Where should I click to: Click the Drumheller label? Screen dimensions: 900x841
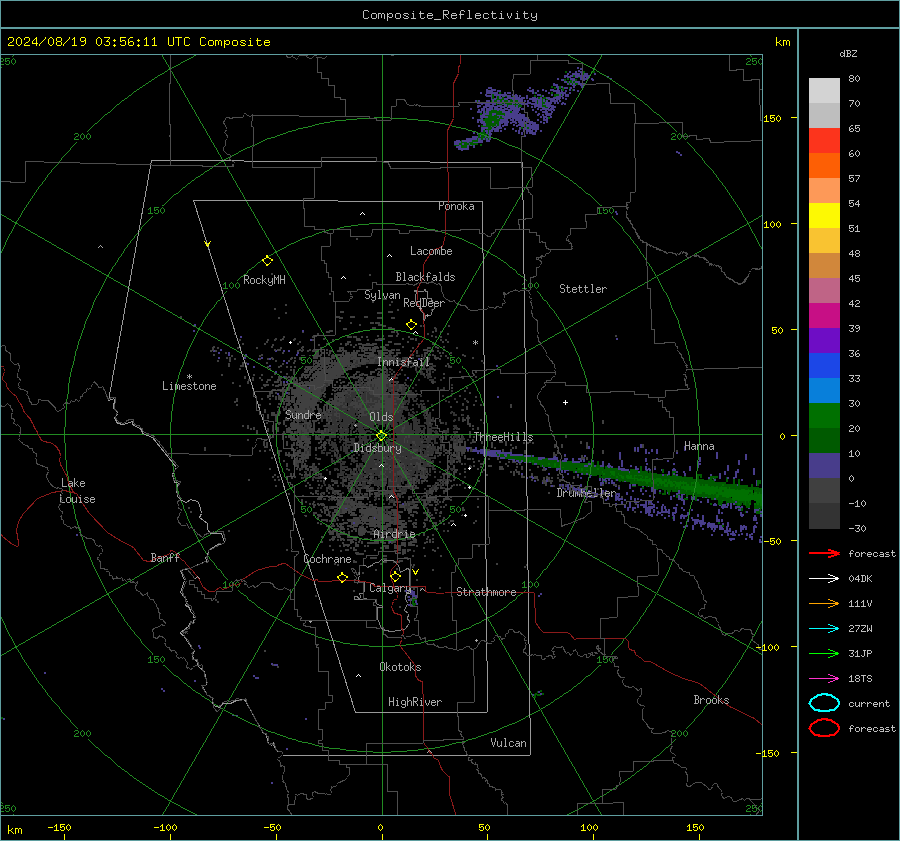(586, 493)
